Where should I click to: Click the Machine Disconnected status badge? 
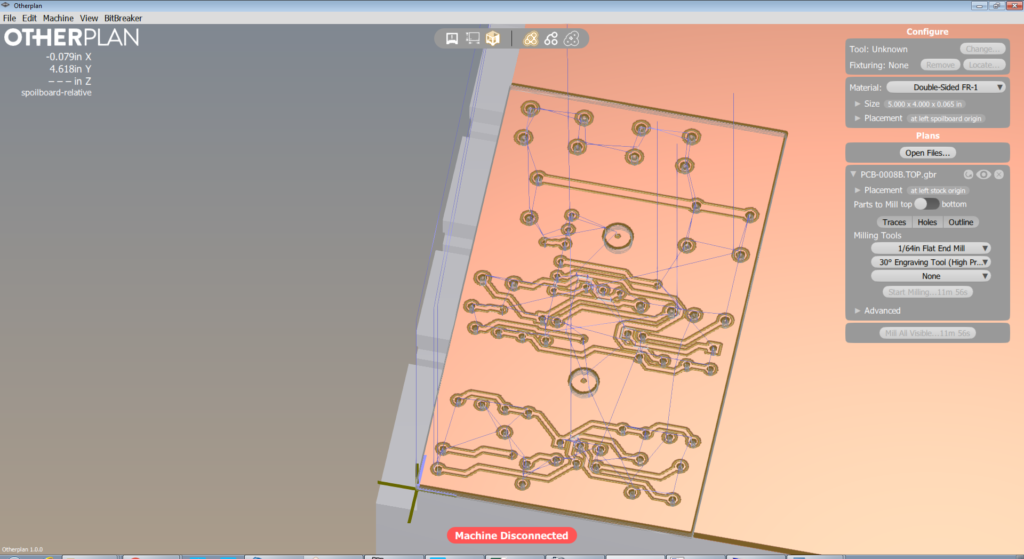coord(511,535)
